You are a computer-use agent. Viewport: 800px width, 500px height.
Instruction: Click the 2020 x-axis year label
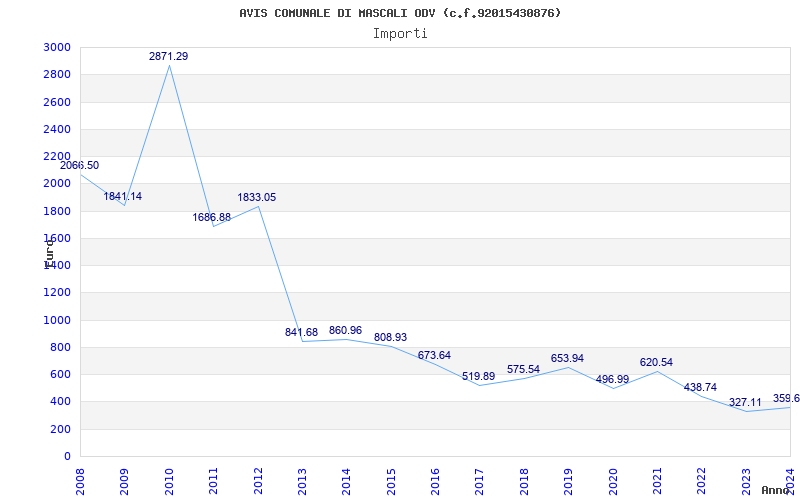coord(613,481)
